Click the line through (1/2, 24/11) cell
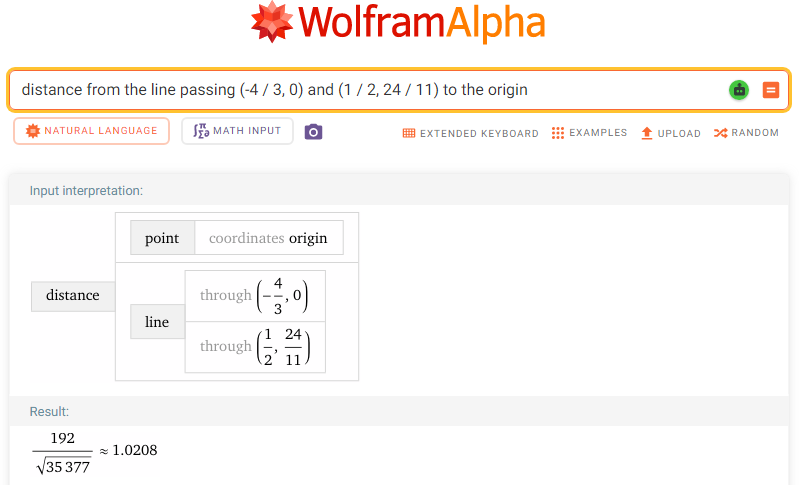Viewport: 799px width, 485px height. (x=255, y=347)
